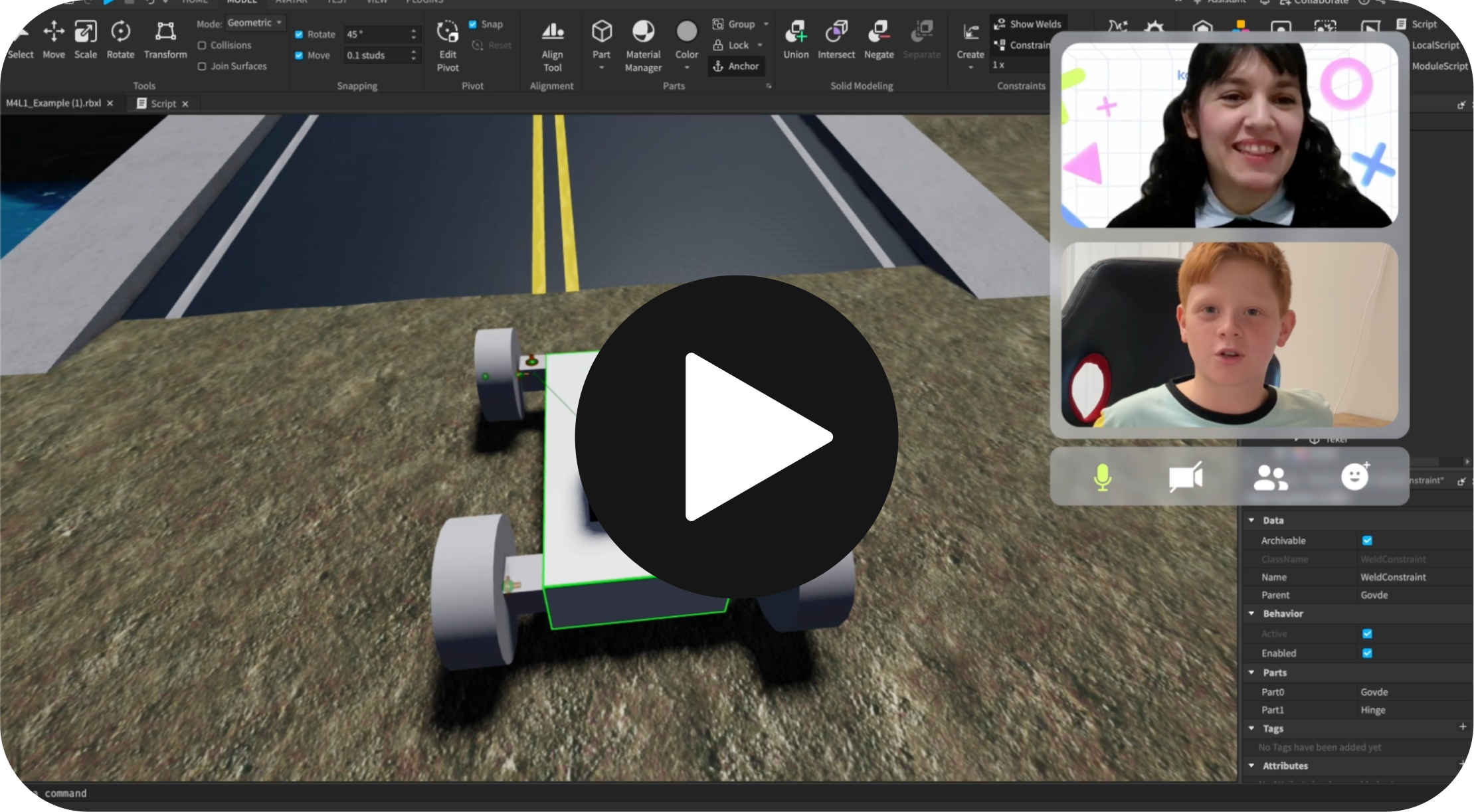This screenshot has height=812, width=1474.
Task: Mute the microphone in the call
Action: click(1102, 477)
